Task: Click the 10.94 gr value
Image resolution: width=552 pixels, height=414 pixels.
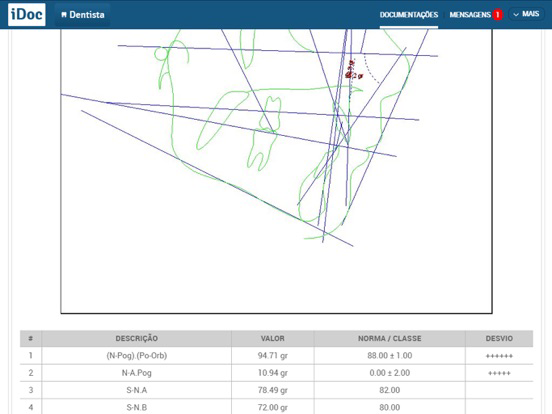Action: tap(272, 373)
